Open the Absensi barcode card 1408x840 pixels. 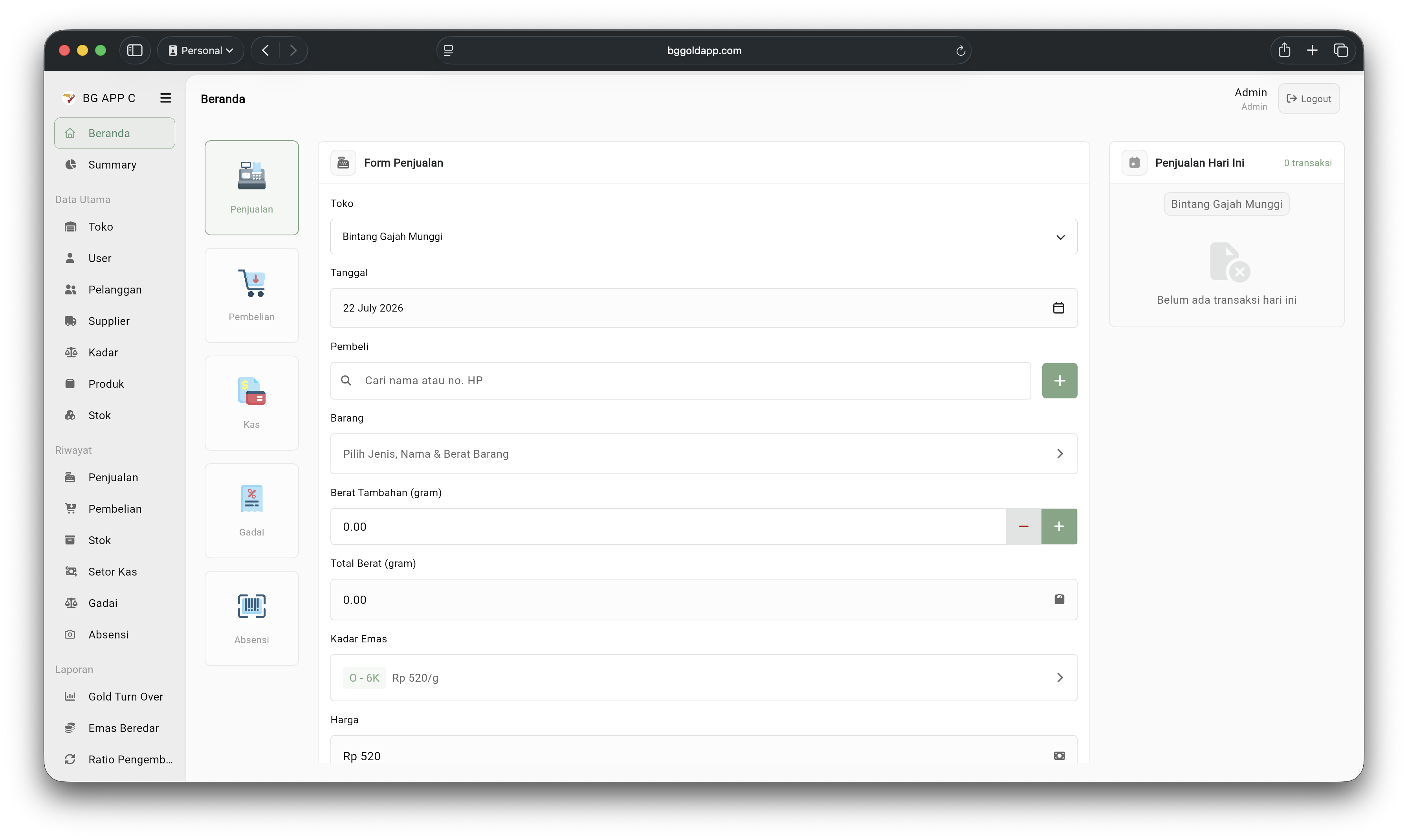pyautogui.click(x=251, y=618)
